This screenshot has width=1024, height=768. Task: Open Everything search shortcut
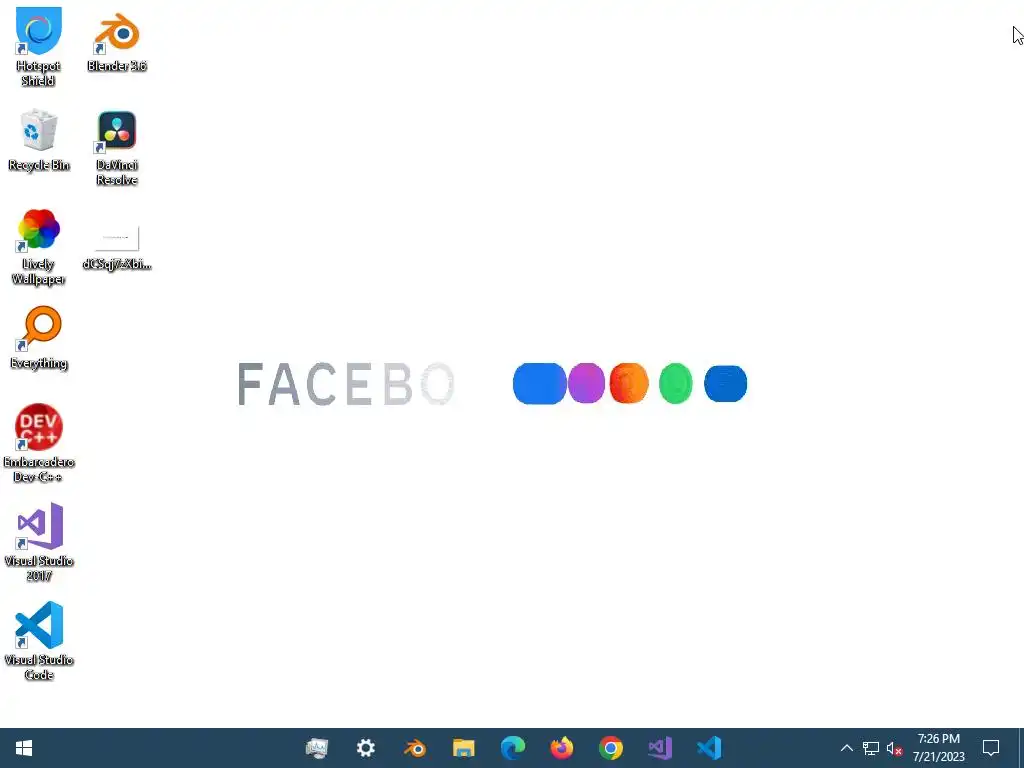click(x=39, y=338)
